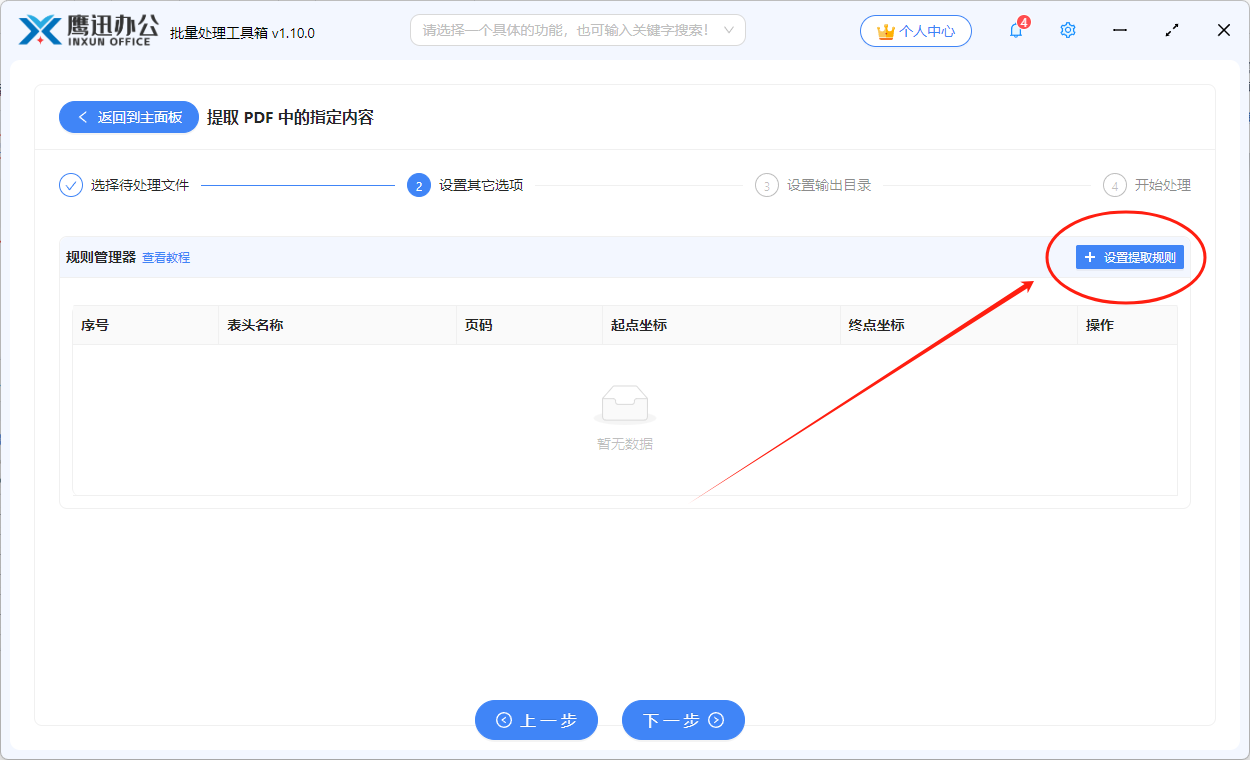This screenshot has width=1250, height=760.
Task: Click the crown icon inside 个人中心 button
Action: pos(884,31)
